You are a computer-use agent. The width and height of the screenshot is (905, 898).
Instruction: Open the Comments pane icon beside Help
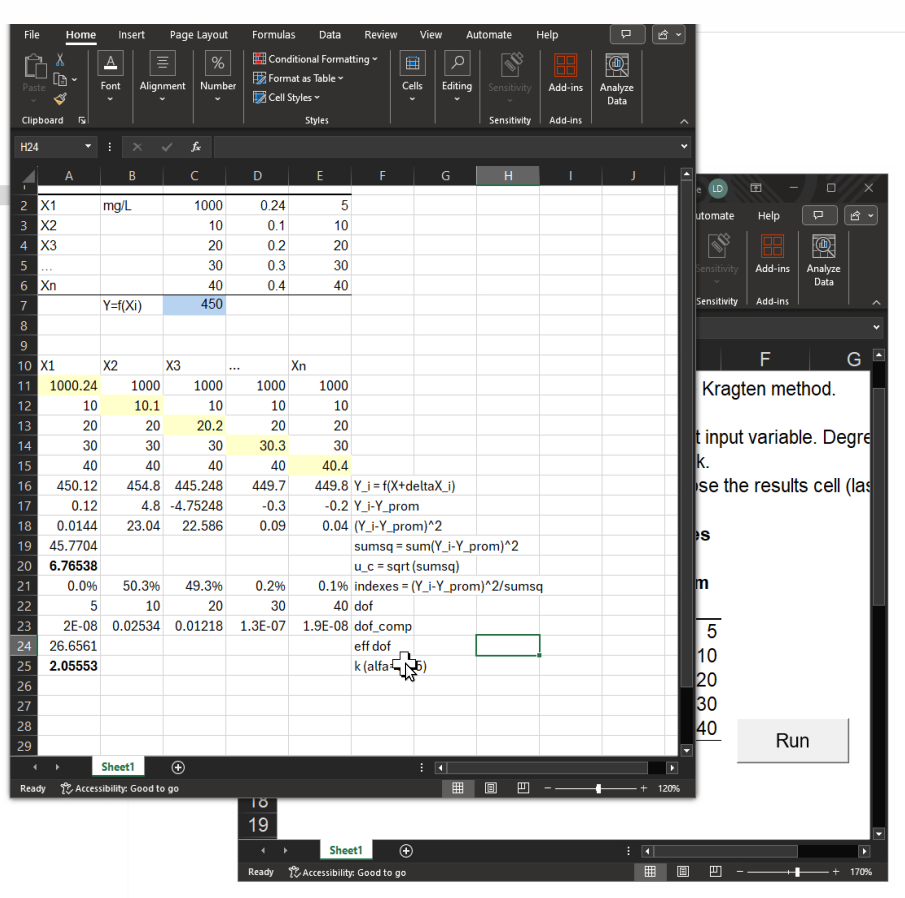(x=626, y=35)
